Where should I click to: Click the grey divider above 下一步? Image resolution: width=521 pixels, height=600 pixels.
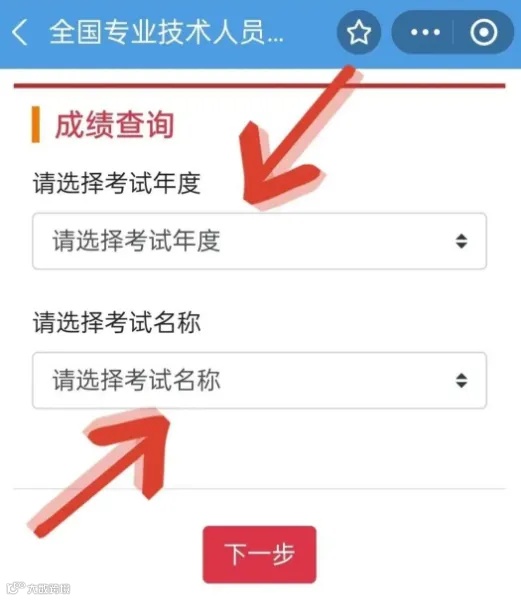(259, 489)
